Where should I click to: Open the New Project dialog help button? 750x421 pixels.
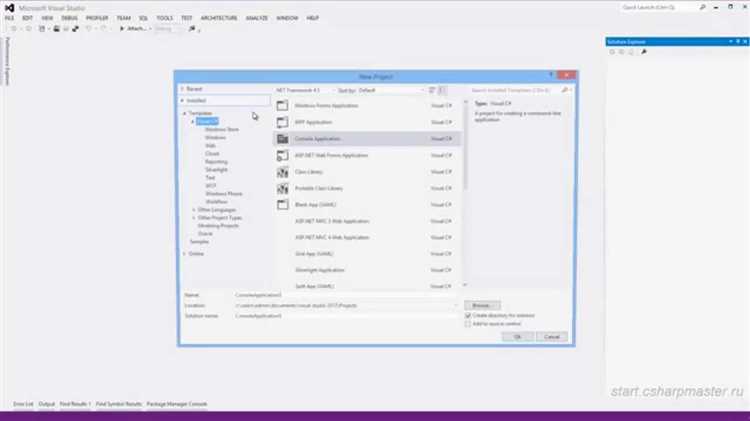pyautogui.click(x=551, y=75)
